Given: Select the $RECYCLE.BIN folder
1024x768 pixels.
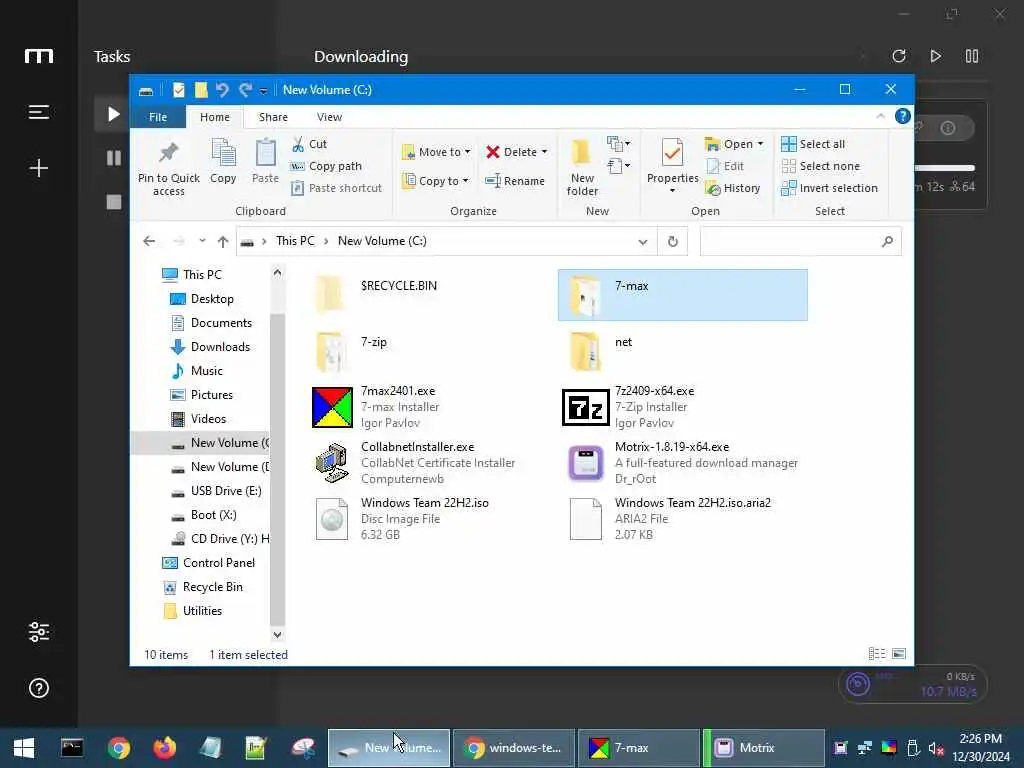Looking at the screenshot, I should click(x=431, y=295).
